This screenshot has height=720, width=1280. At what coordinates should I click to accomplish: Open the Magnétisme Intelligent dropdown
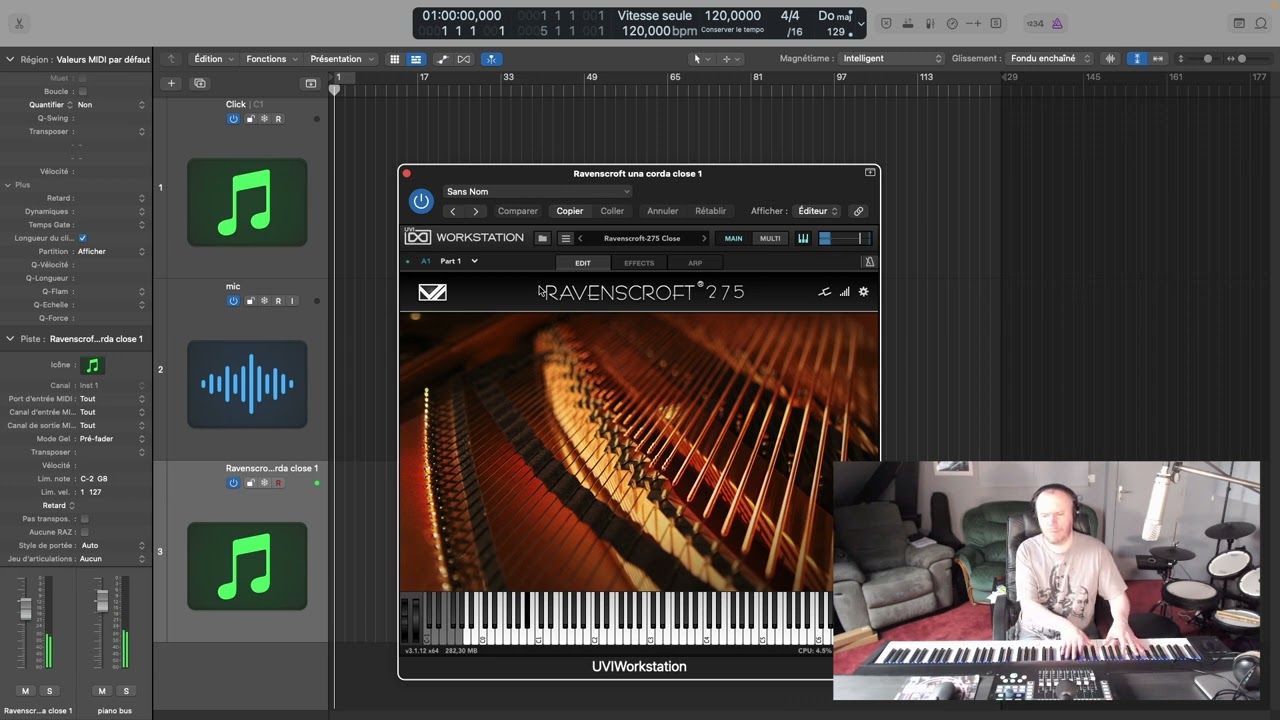(x=891, y=58)
